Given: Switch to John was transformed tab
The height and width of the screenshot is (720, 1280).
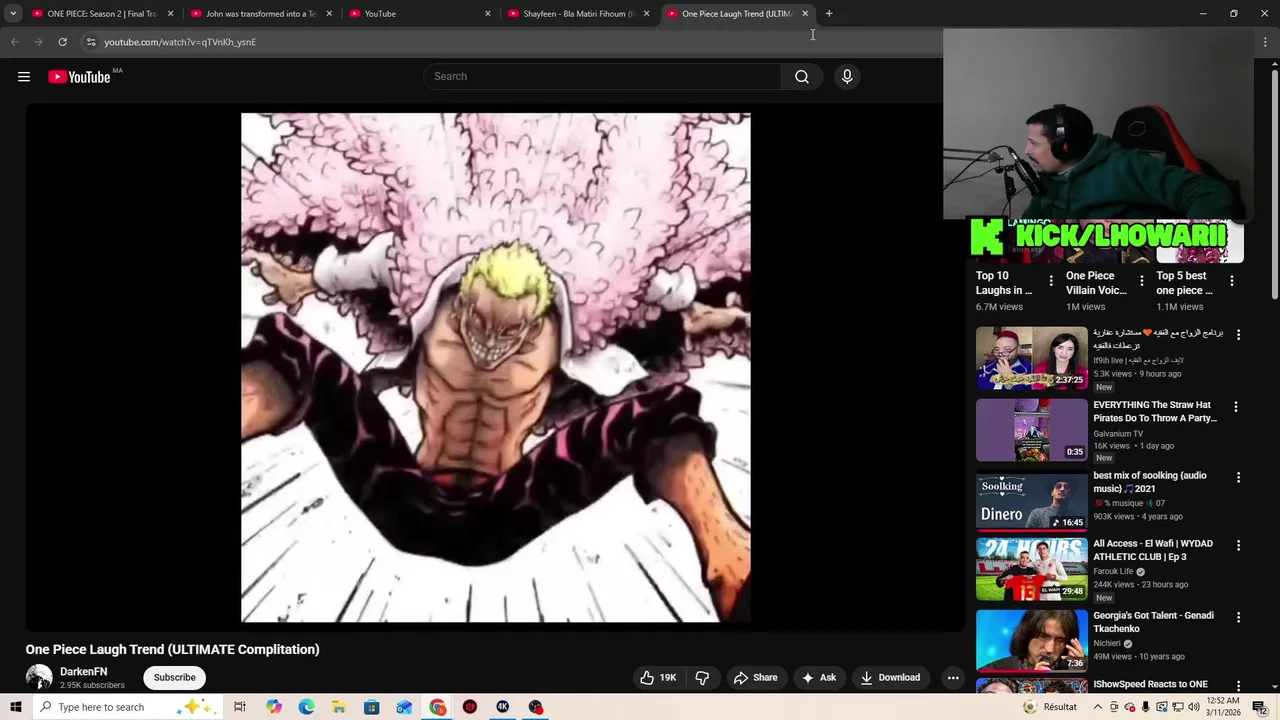Looking at the screenshot, I should [x=260, y=14].
